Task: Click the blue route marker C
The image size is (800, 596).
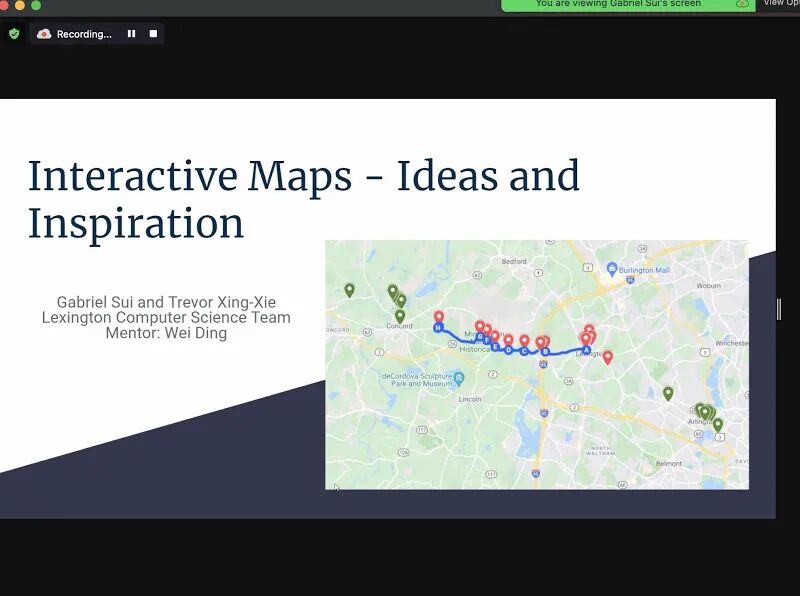Action: click(524, 351)
